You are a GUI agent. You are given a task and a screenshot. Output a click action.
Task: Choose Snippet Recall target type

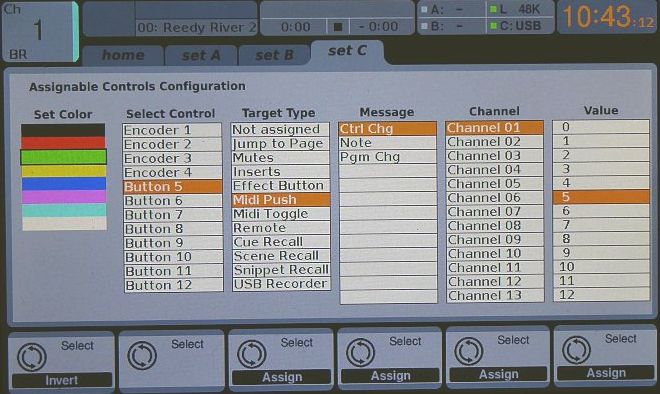[x=282, y=270]
